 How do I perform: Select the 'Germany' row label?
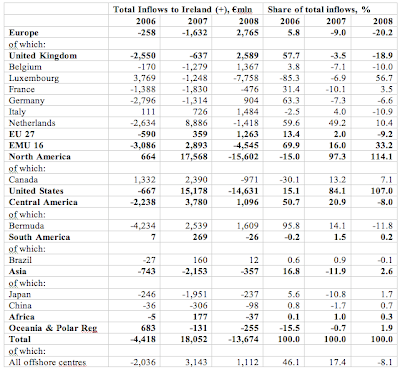tap(27, 101)
